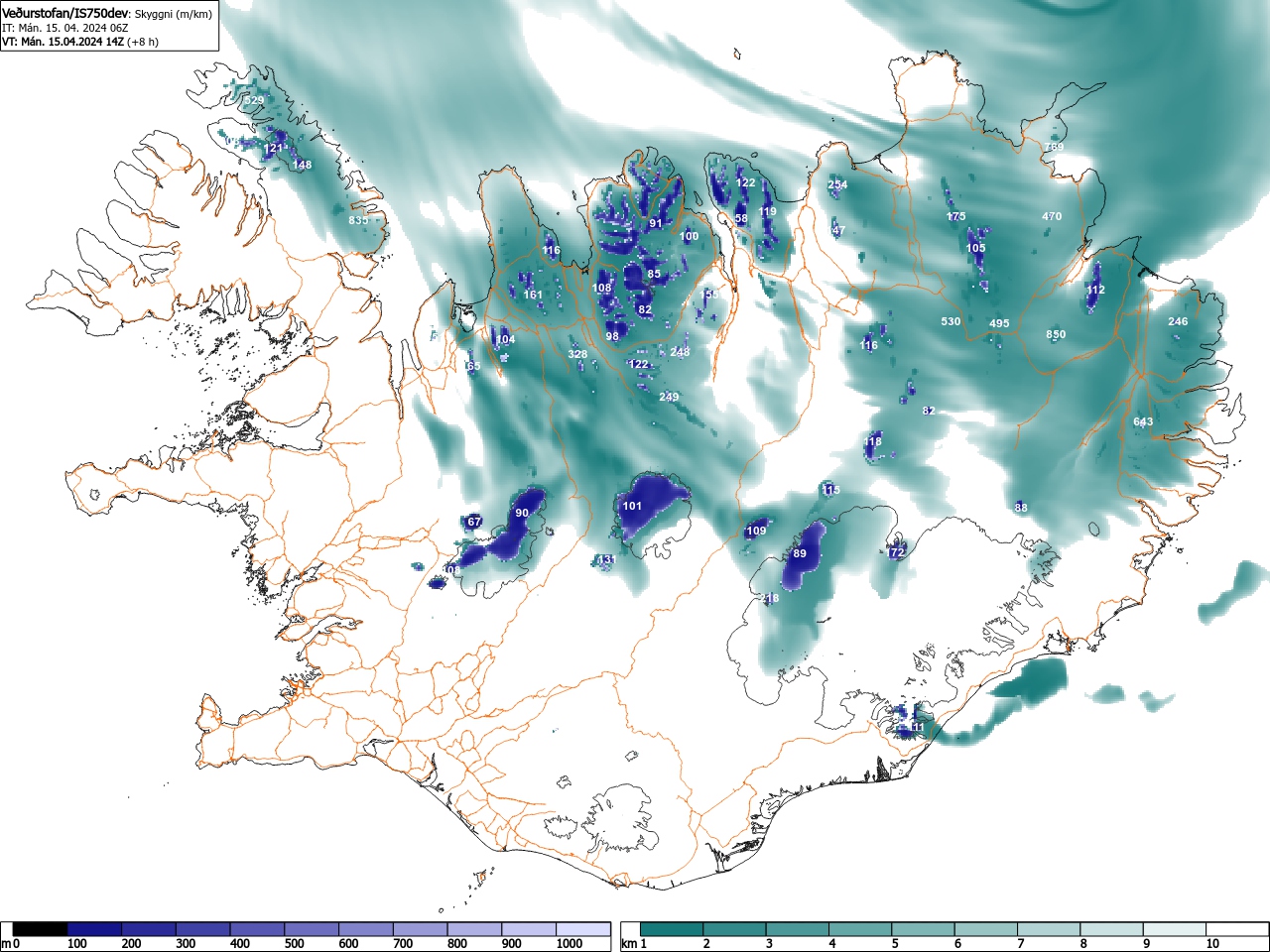Click the visibility value '91' on the map
1270x952 pixels.
point(656,224)
